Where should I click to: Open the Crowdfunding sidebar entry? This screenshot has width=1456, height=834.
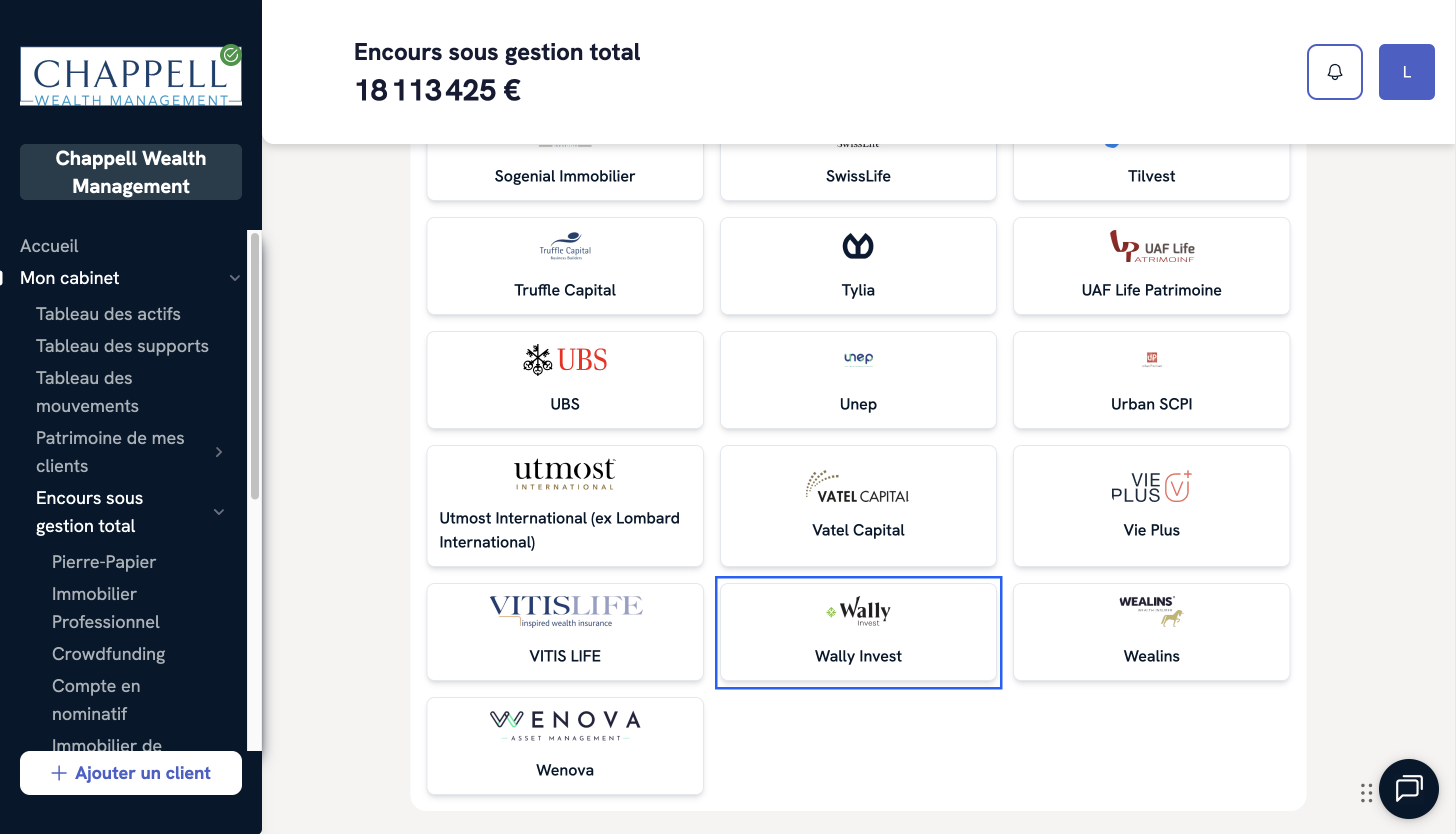[x=108, y=654]
